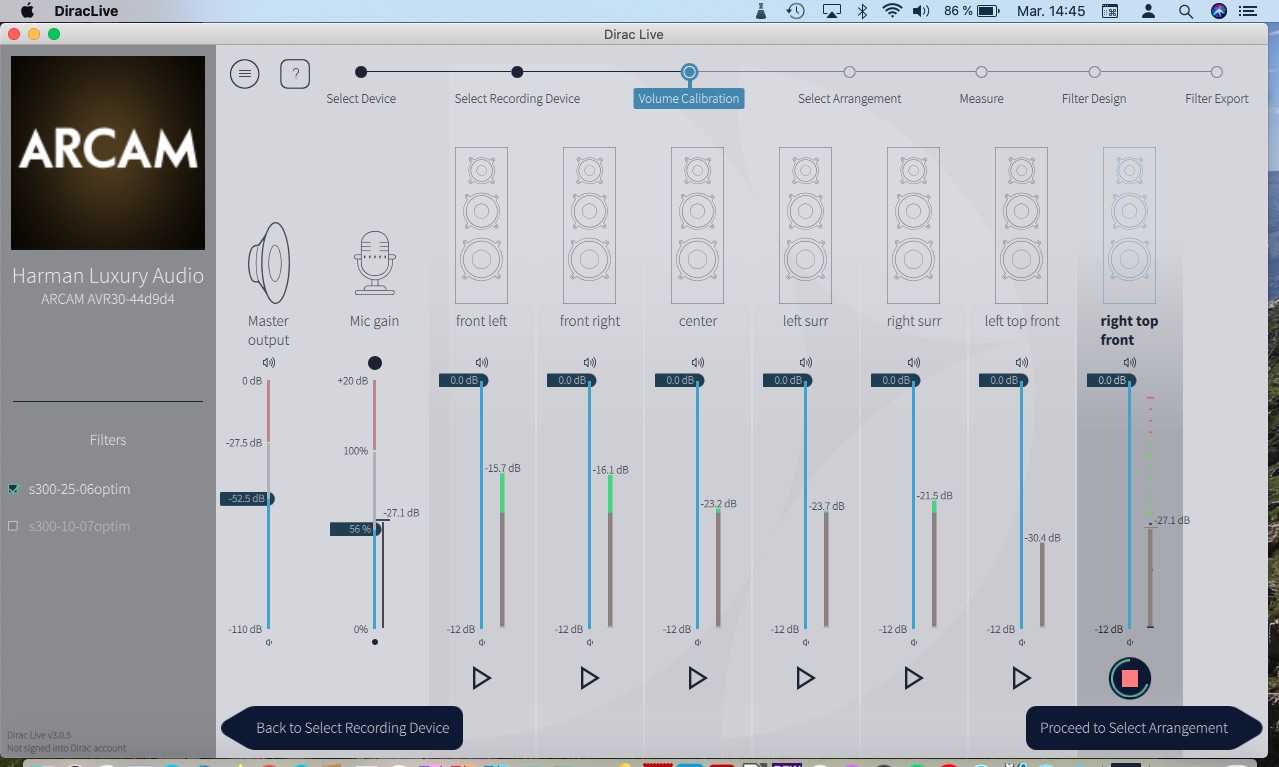Click quiet volume icon below front right slider
This screenshot has width=1279, height=767.
[589, 643]
